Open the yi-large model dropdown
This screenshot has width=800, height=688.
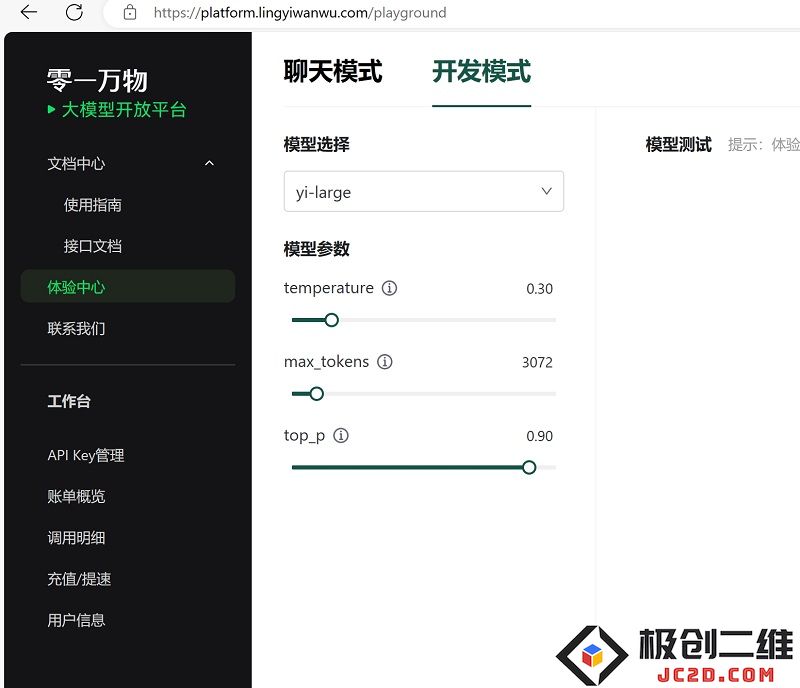coord(423,191)
